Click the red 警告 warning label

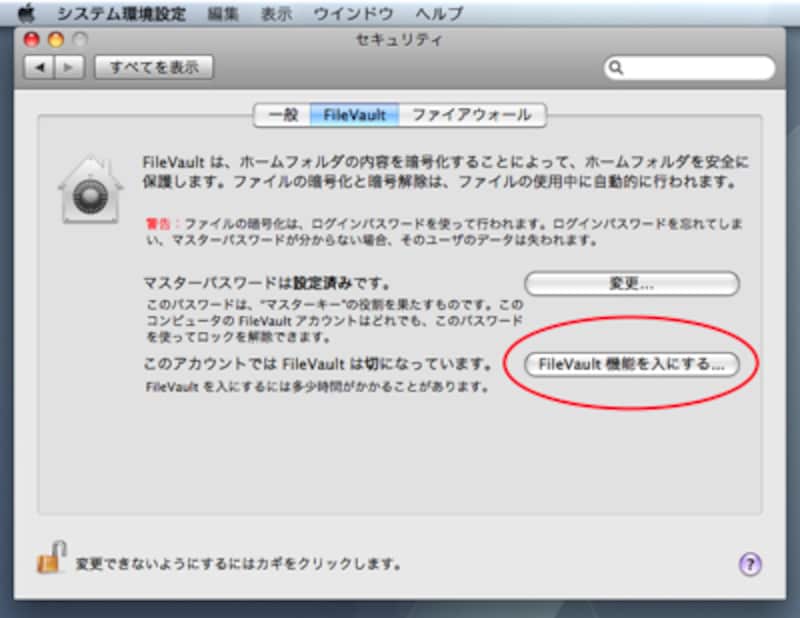click(158, 224)
